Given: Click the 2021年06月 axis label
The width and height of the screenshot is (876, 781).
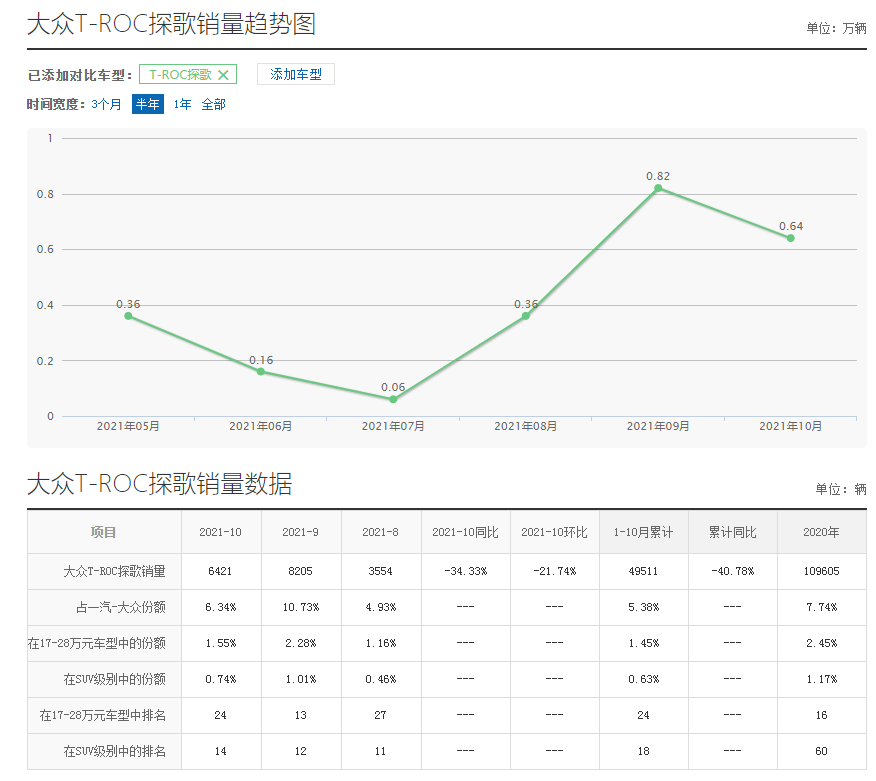Looking at the screenshot, I should coord(260,426).
